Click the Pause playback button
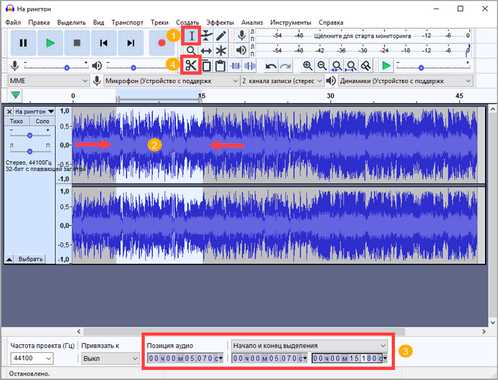Image resolution: width=498 pixels, height=380 pixels. (23, 43)
